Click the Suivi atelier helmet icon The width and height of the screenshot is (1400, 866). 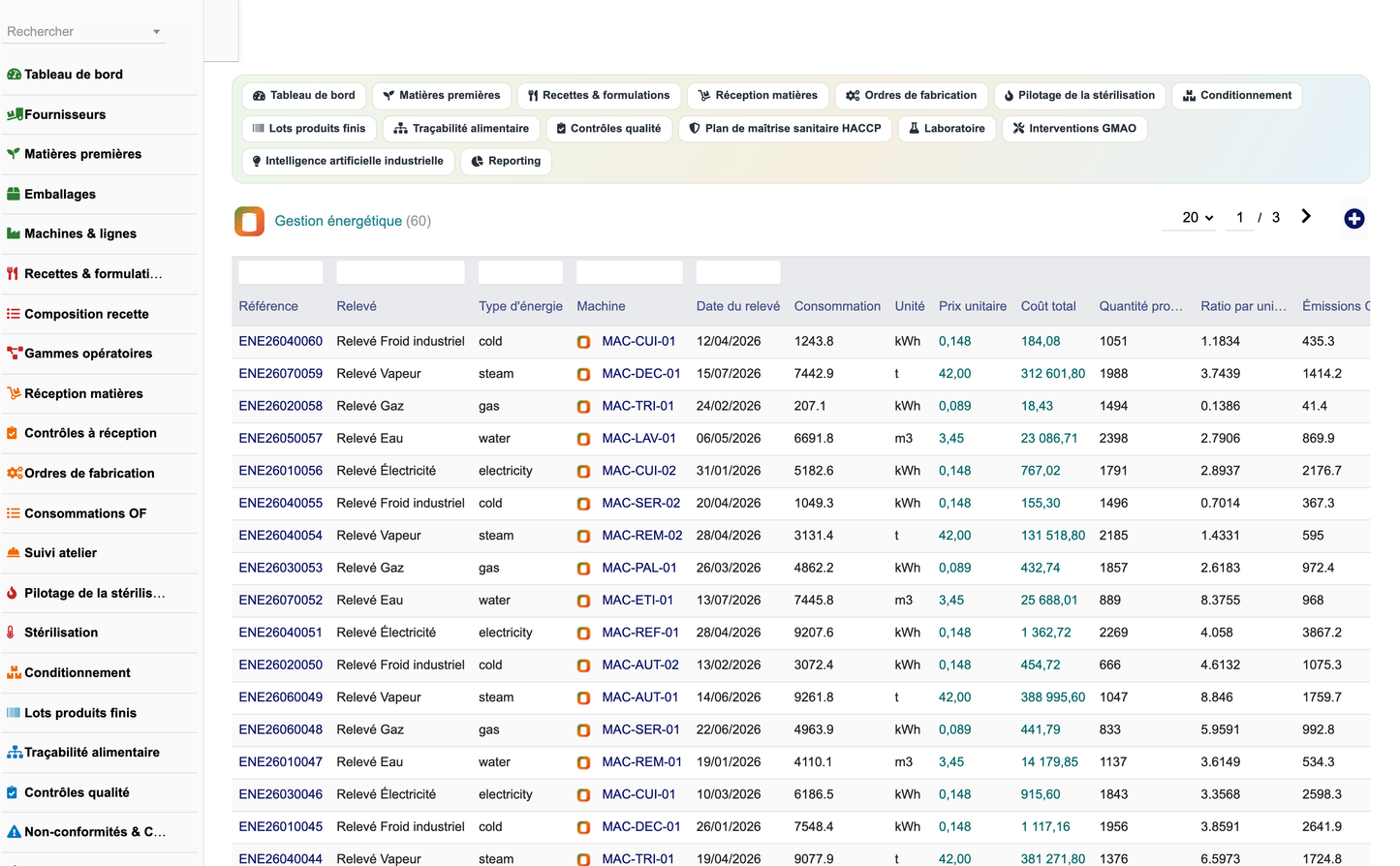click(14, 553)
